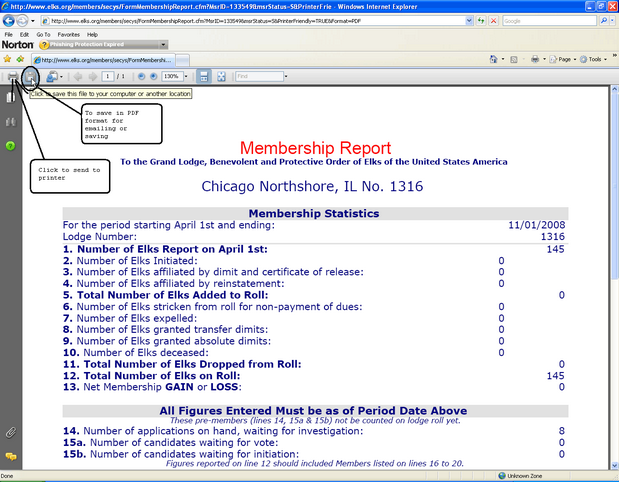Expand the IE Print options dropdown
Viewport: 619px width, 482px height.
click(544, 60)
